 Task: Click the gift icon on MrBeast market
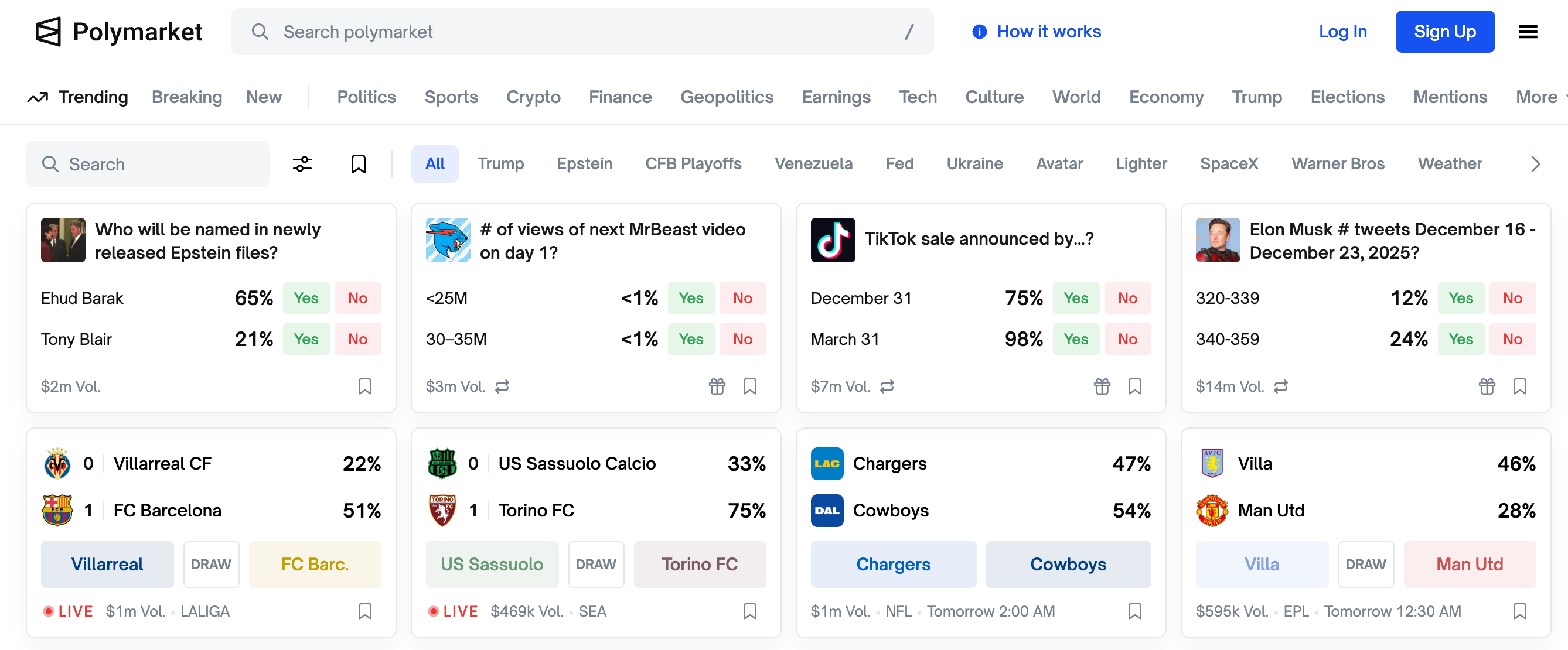[x=717, y=386]
